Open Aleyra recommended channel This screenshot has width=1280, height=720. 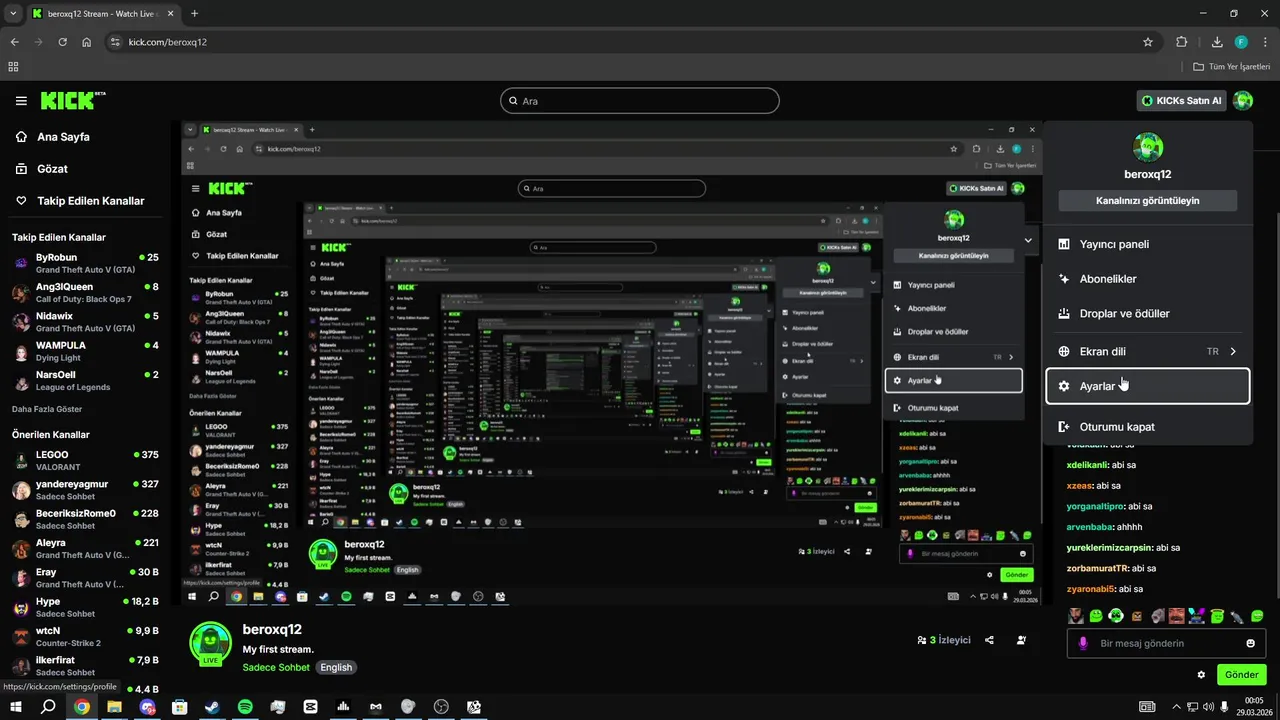click(85, 549)
